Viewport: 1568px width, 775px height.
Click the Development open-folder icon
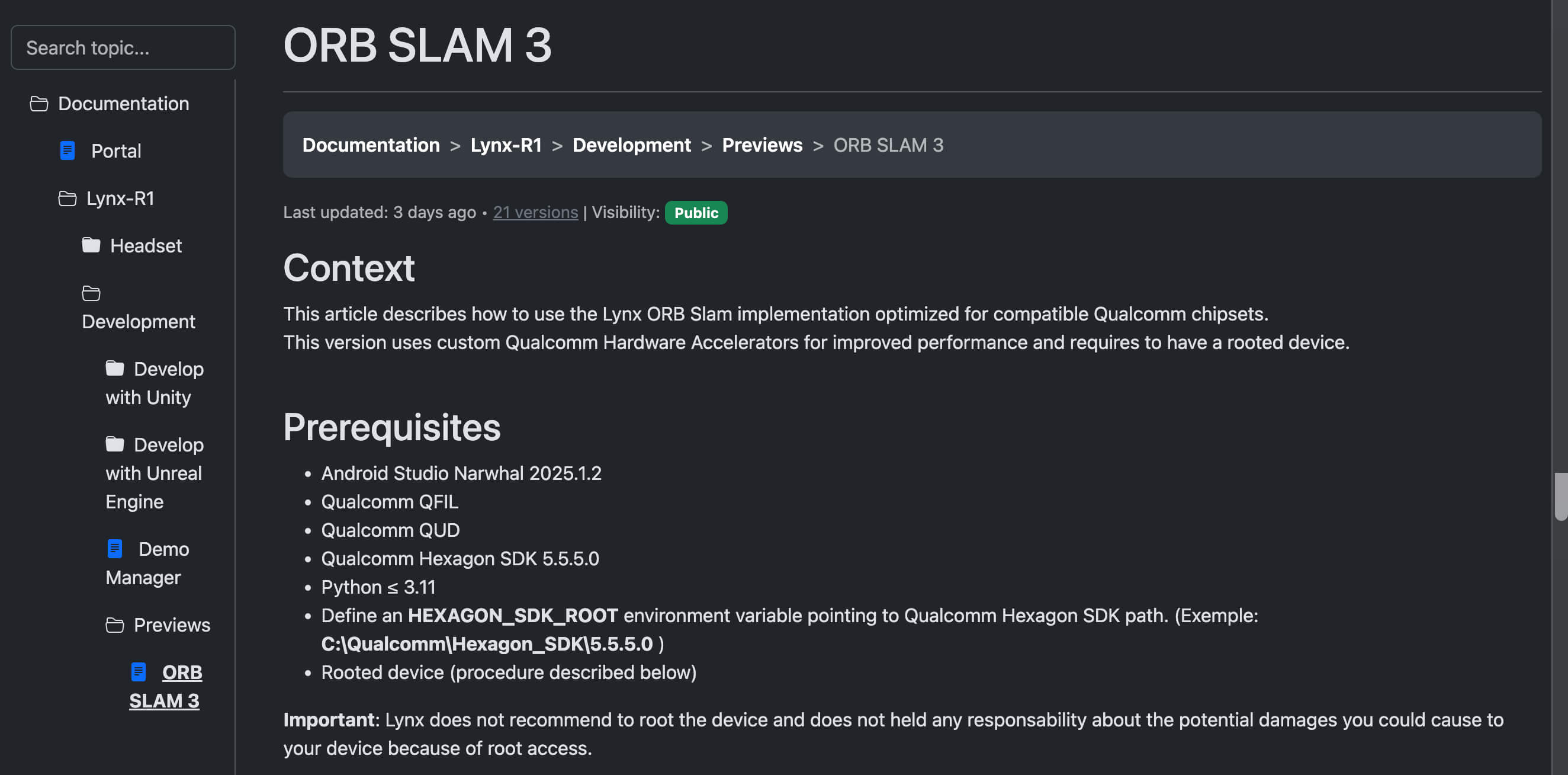(91, 294)
